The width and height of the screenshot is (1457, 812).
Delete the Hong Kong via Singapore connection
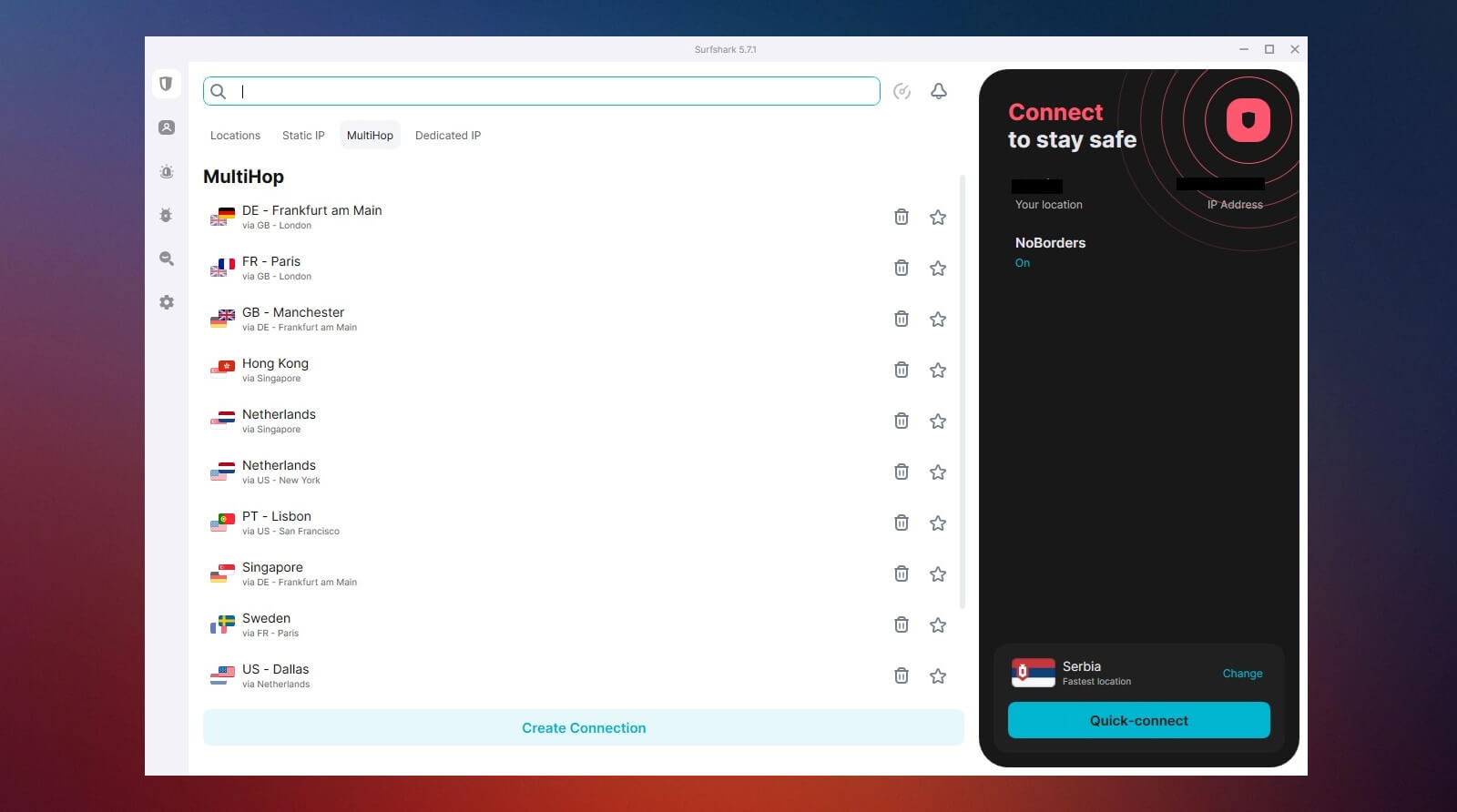(901, 370)
